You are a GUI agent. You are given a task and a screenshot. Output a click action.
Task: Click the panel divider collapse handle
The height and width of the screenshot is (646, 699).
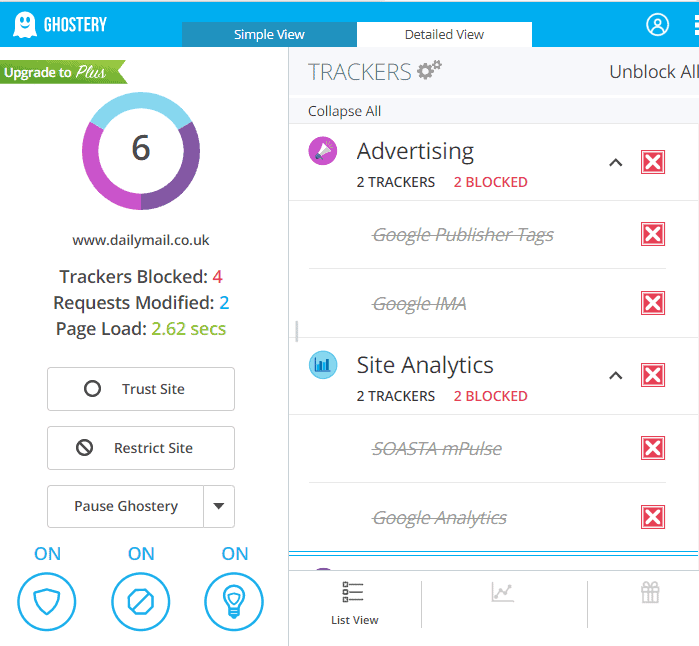(x=296, y=331)
